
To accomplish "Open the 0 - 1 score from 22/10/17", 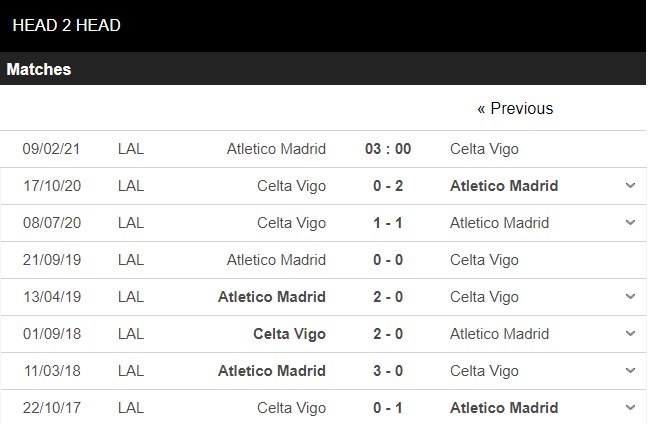I will tap(388, 408).
